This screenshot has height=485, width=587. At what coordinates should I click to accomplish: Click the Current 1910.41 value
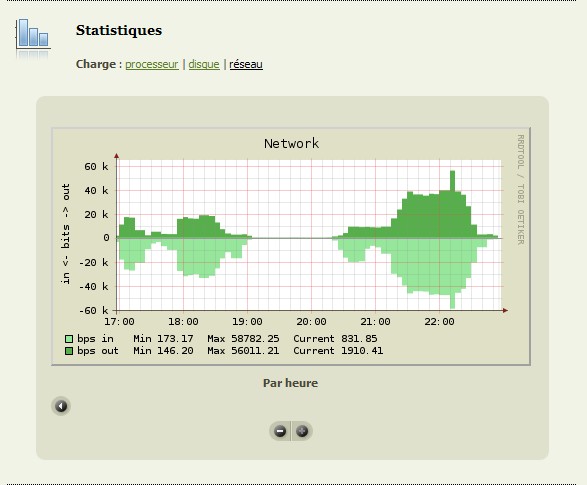(x=338, y=351)
